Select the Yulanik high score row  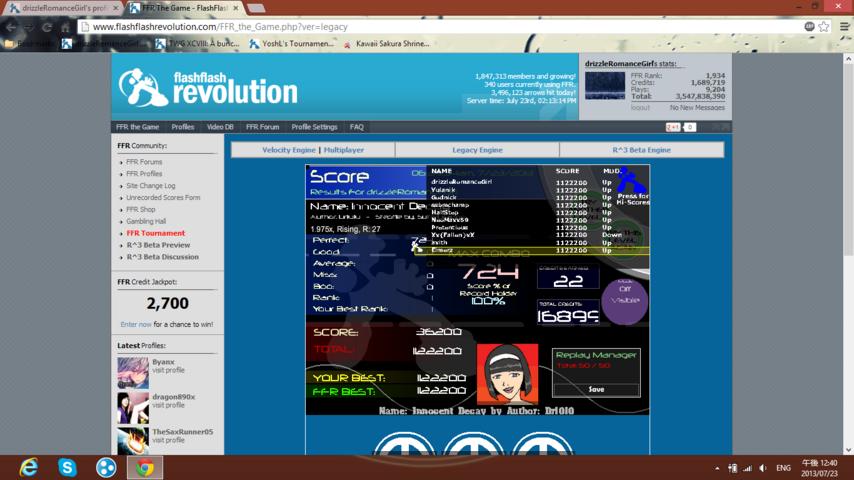(x=522, y=190)
